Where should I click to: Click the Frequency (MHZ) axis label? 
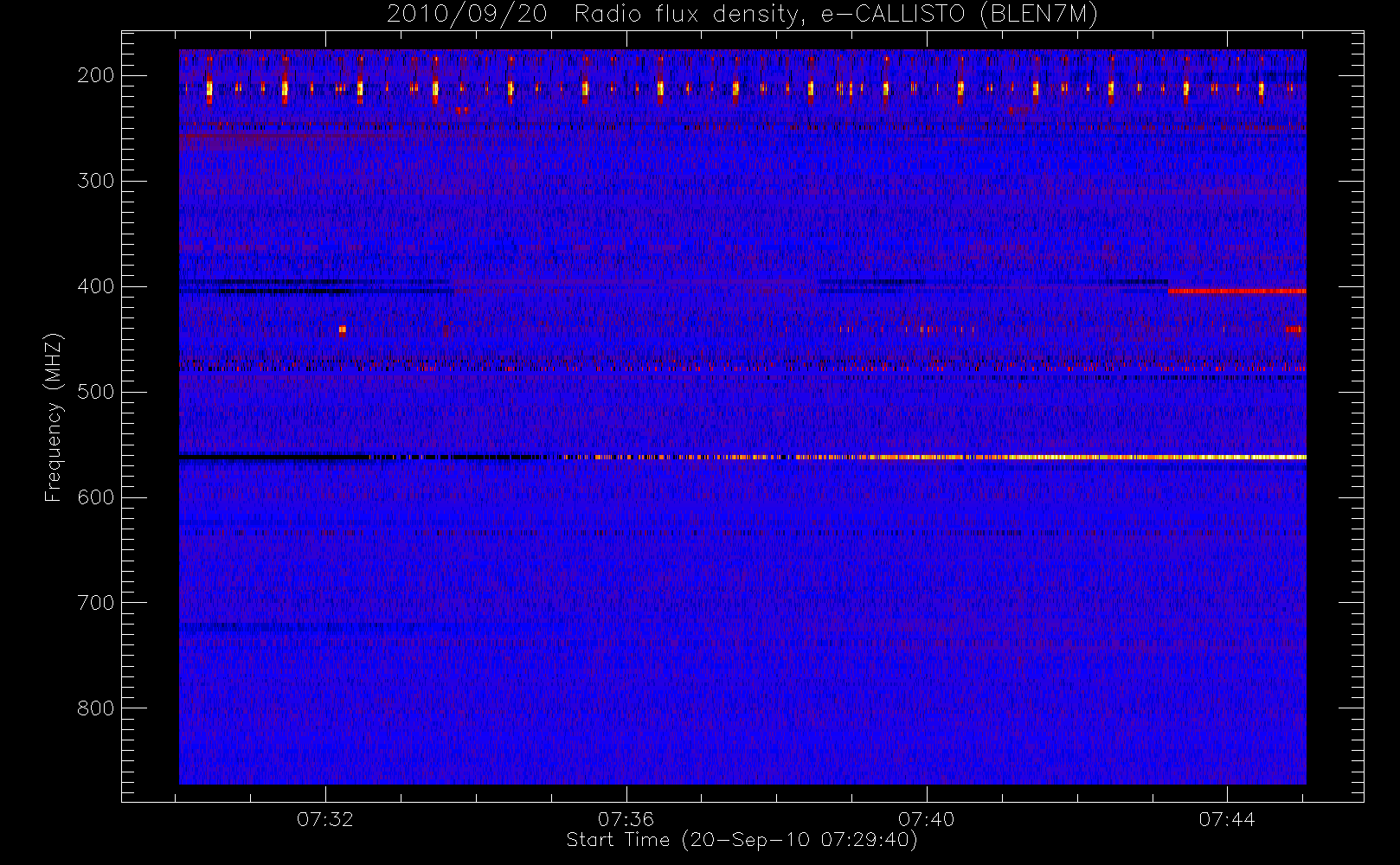54,417
